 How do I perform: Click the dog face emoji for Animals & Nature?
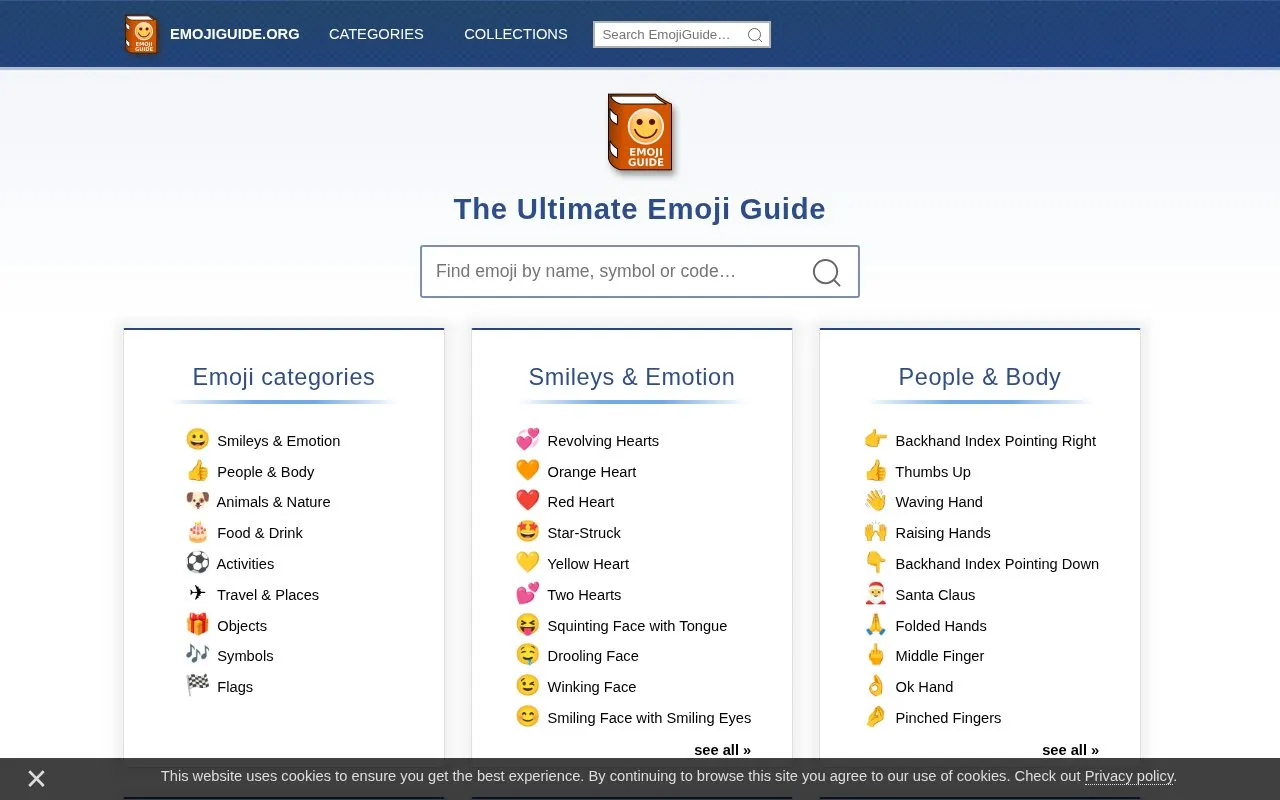(x=198, y=501)
